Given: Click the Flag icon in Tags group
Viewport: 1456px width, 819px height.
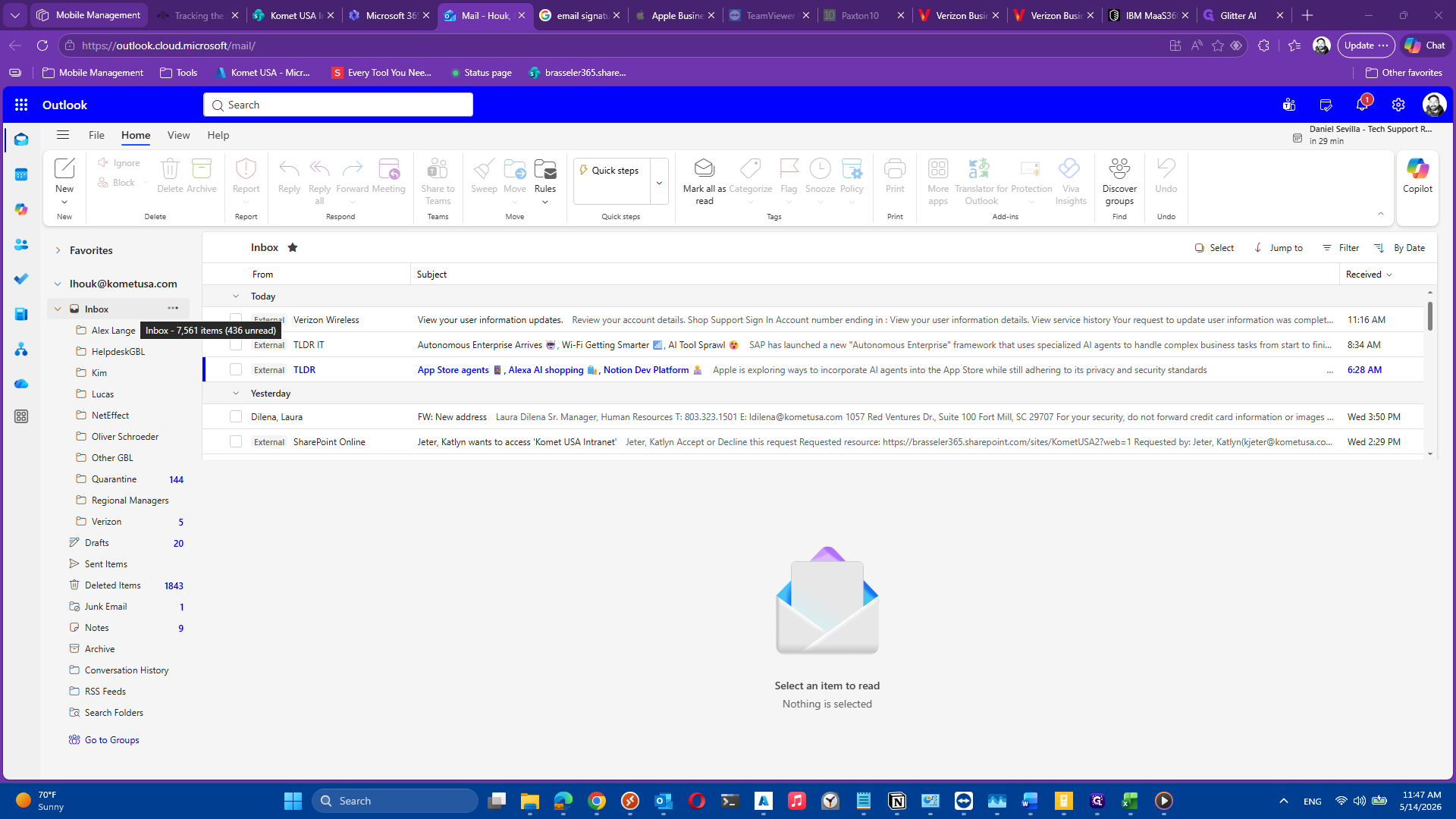Looking at the screenshot, I should (789, 168).
